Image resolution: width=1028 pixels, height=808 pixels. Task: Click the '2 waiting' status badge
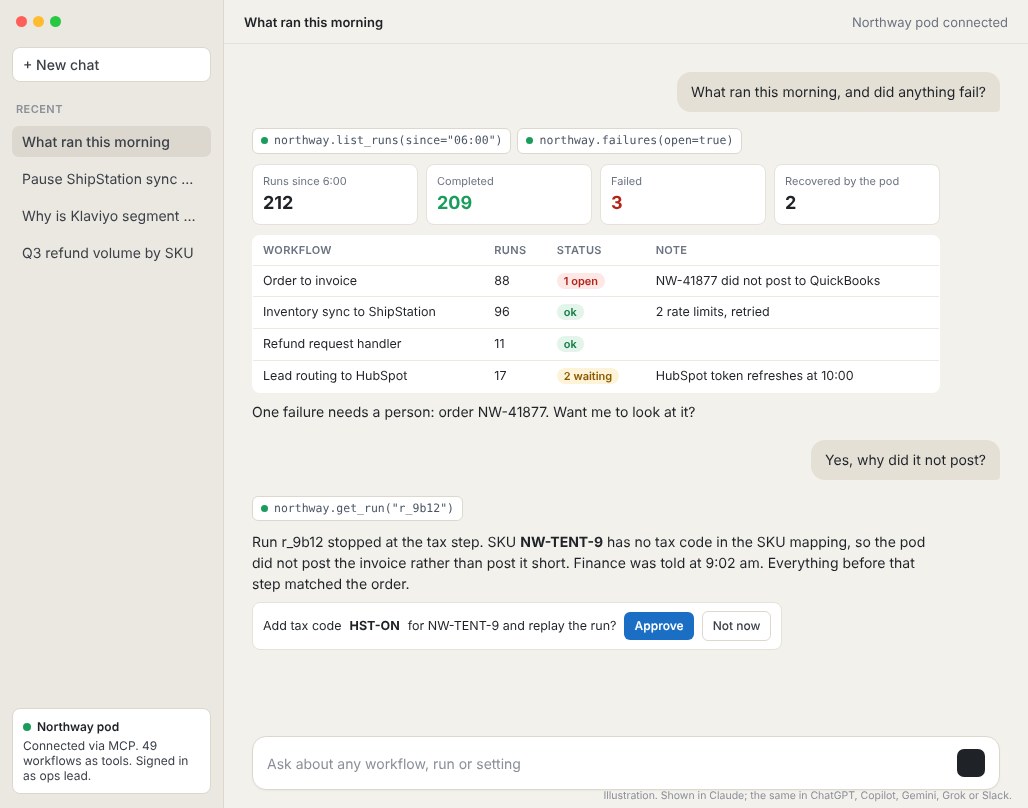coord(587,376)
